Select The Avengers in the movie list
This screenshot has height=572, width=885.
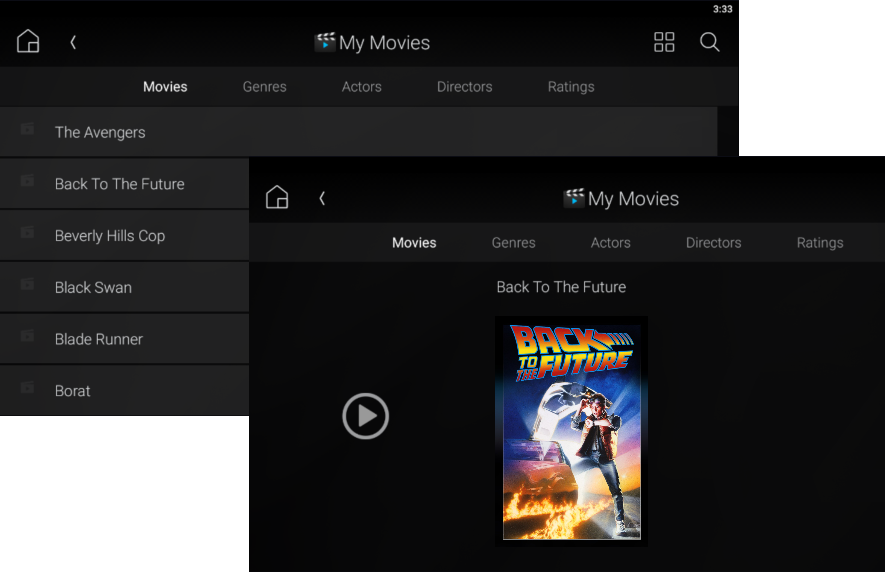(x=358, y=132)
